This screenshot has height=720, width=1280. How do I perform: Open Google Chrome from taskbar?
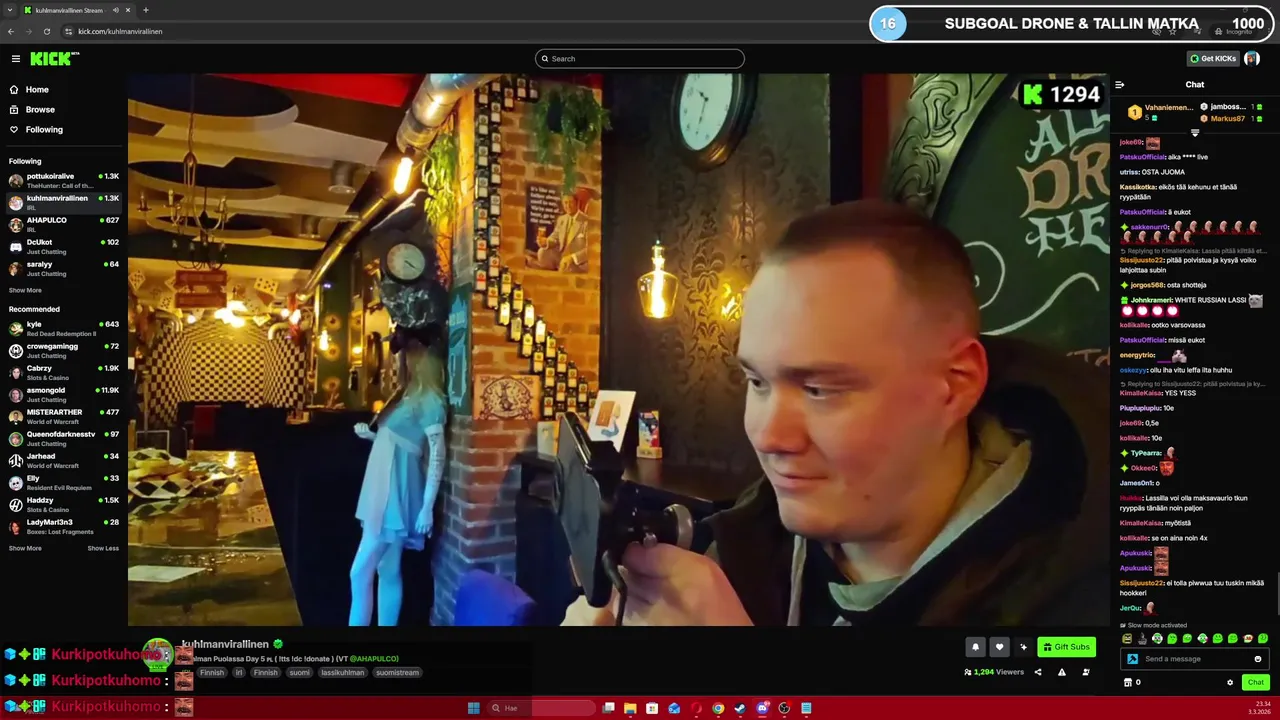coord(718,708)
